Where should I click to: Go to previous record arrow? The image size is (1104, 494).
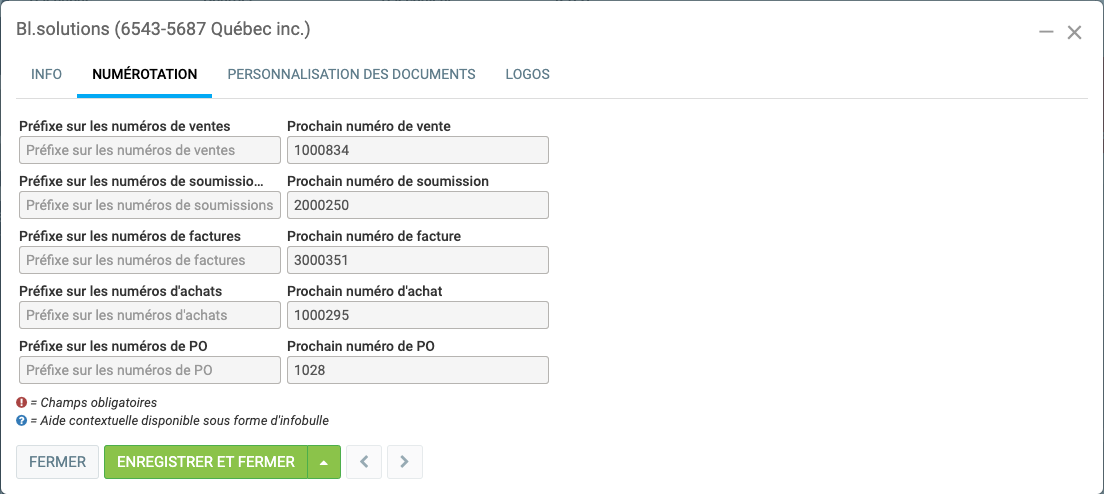pyautogui.click(x=364, y=462)
